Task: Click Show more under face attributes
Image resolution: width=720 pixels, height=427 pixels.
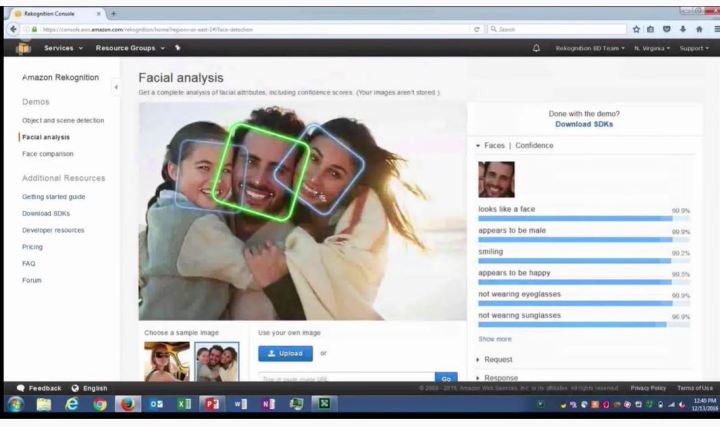Action: coord(495,338)
